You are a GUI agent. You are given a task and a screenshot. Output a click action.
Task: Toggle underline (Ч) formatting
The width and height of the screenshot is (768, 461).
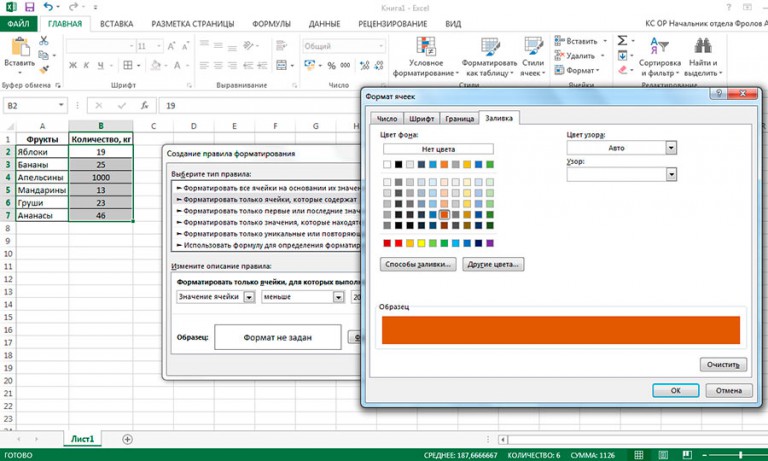click(100, 65)
